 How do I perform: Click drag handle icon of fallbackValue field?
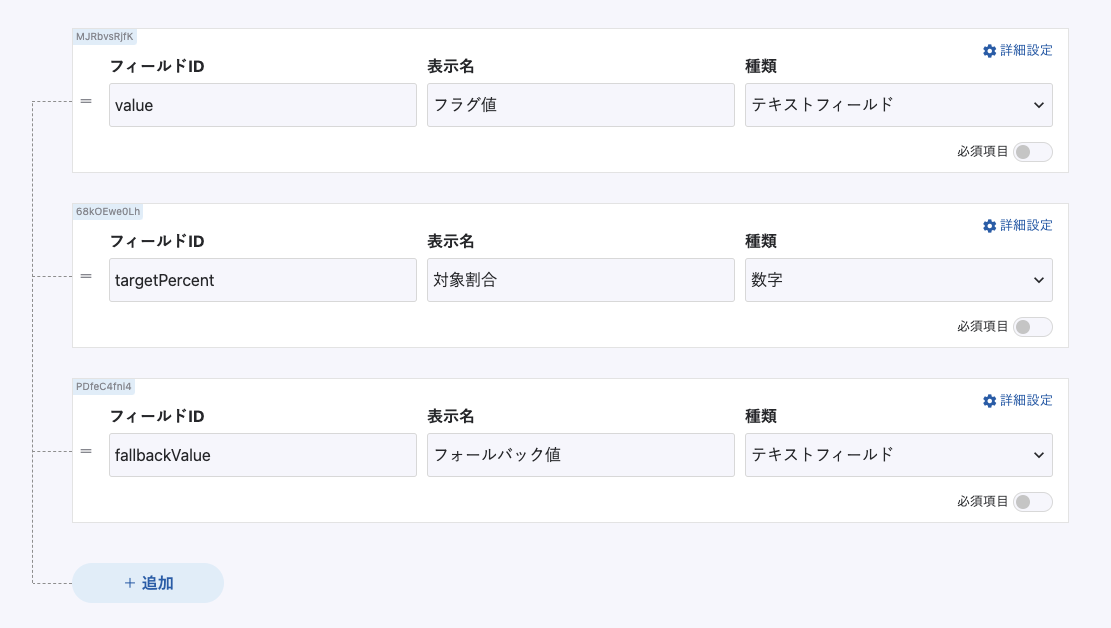(86, 451)
